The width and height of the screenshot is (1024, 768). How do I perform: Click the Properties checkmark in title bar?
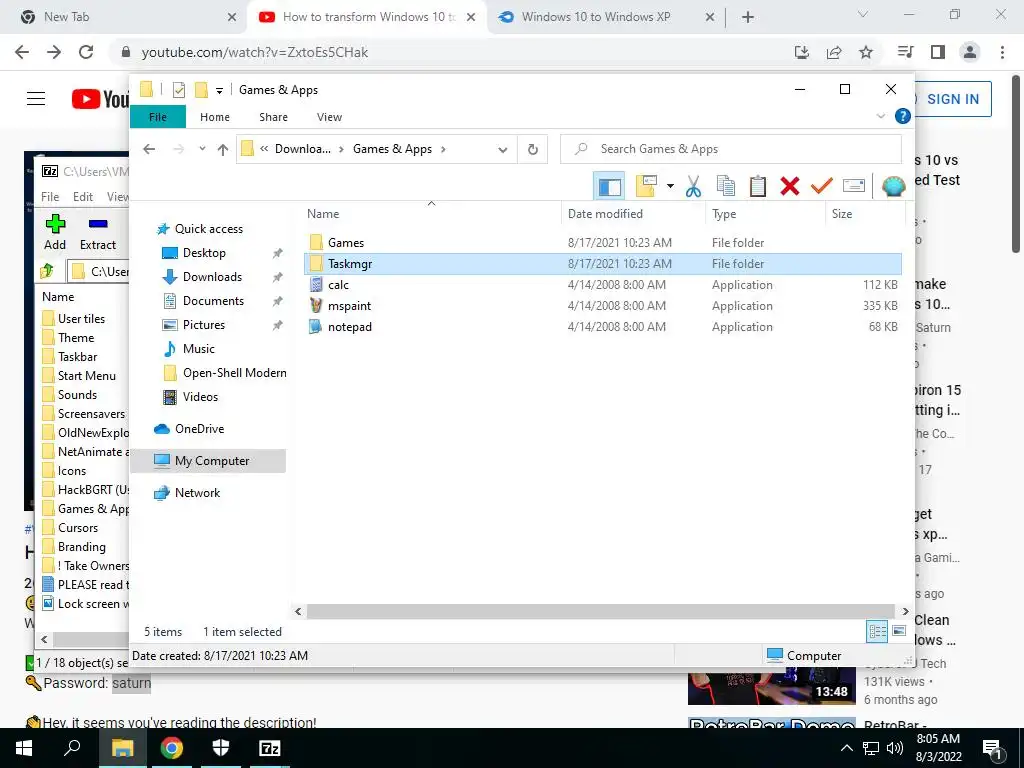pos(179,90)
